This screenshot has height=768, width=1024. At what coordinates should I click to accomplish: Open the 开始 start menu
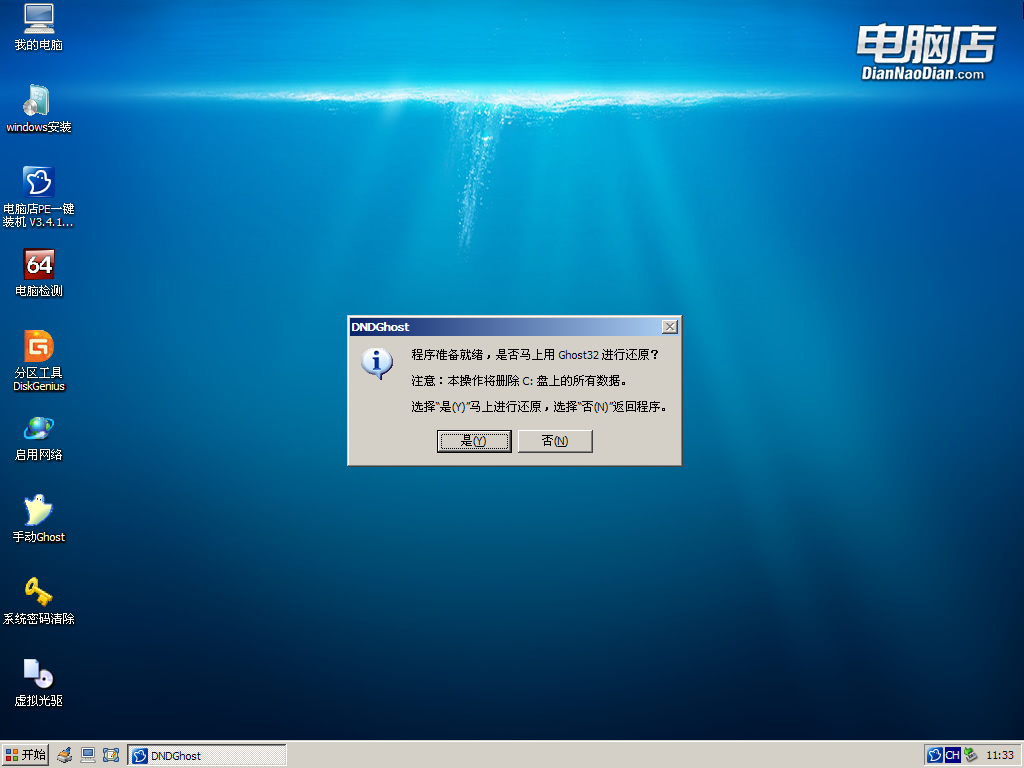tap(25, 755)
